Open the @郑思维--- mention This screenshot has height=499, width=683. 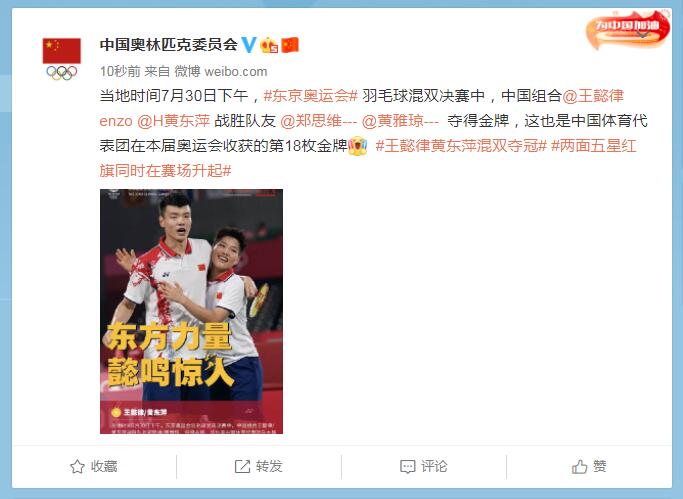pos(318,121)
